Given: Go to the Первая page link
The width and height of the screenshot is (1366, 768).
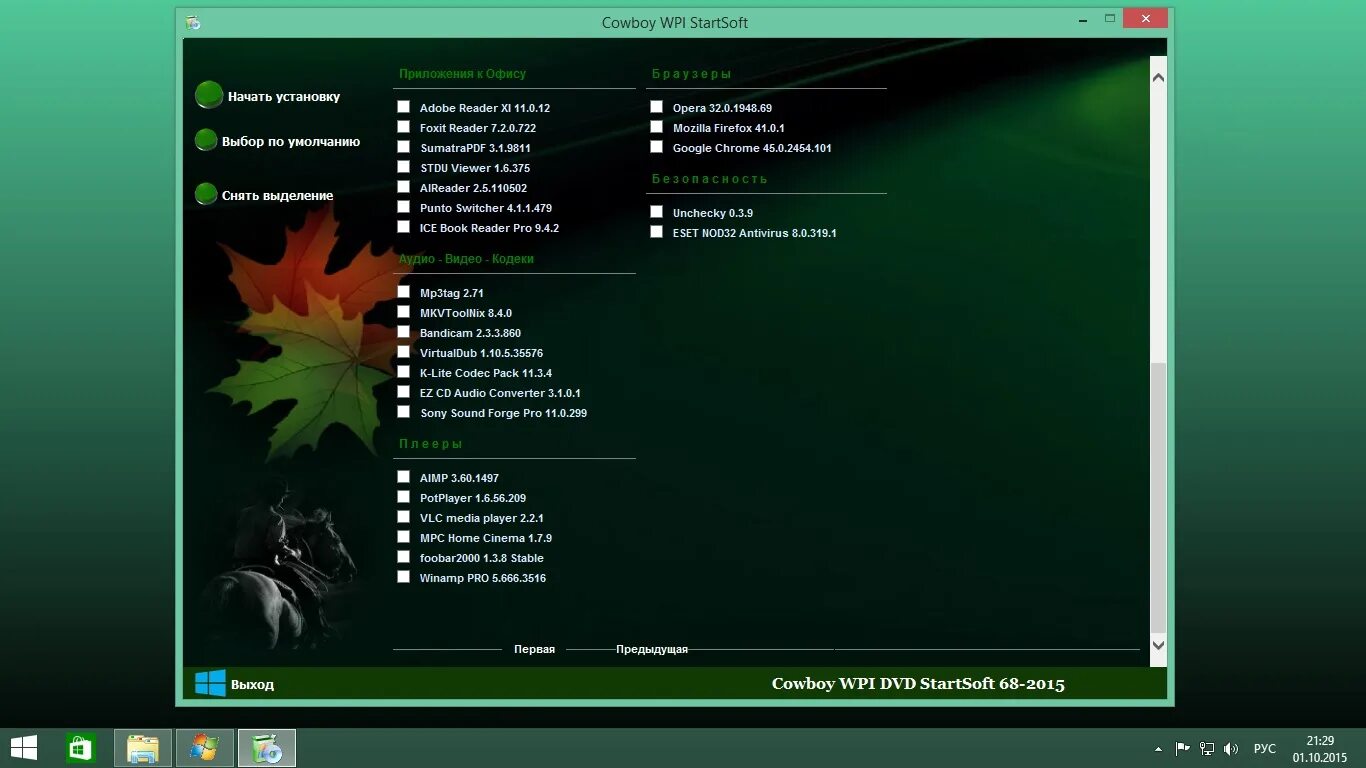Looking at the screenshot, I should pyautogui.click(x=534, y=649).
